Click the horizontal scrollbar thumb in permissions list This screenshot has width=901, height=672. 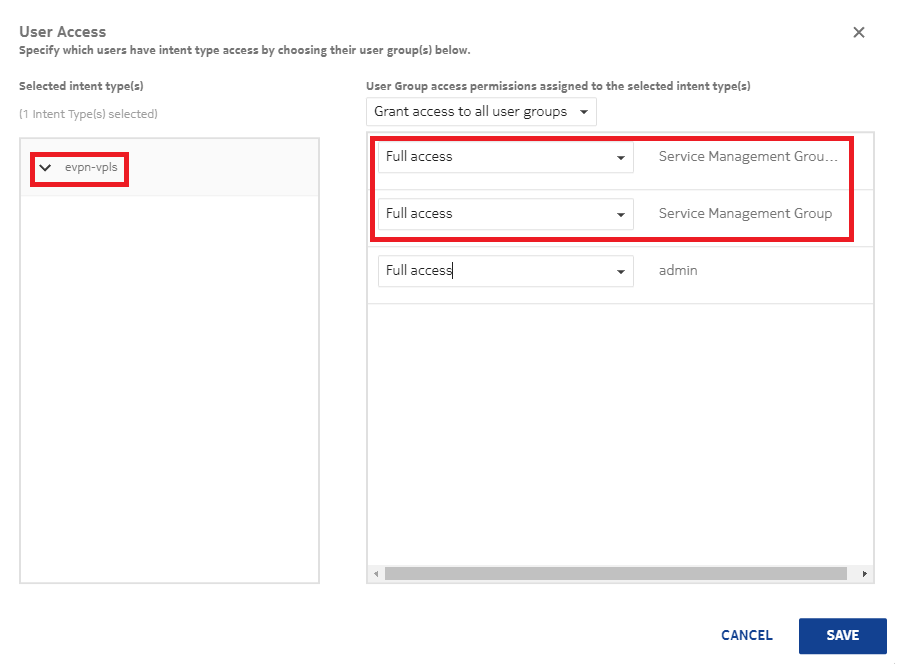pyautogui.click(x=616, y=574)
